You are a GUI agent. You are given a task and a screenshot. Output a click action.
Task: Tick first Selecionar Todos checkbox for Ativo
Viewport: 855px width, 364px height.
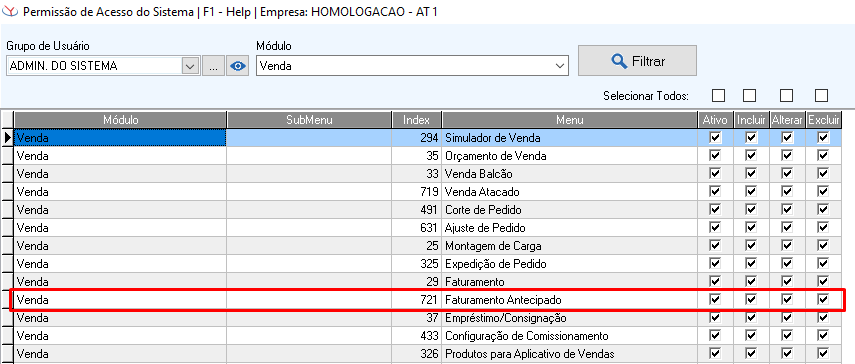pyautogui.click(x=719, y=95)
